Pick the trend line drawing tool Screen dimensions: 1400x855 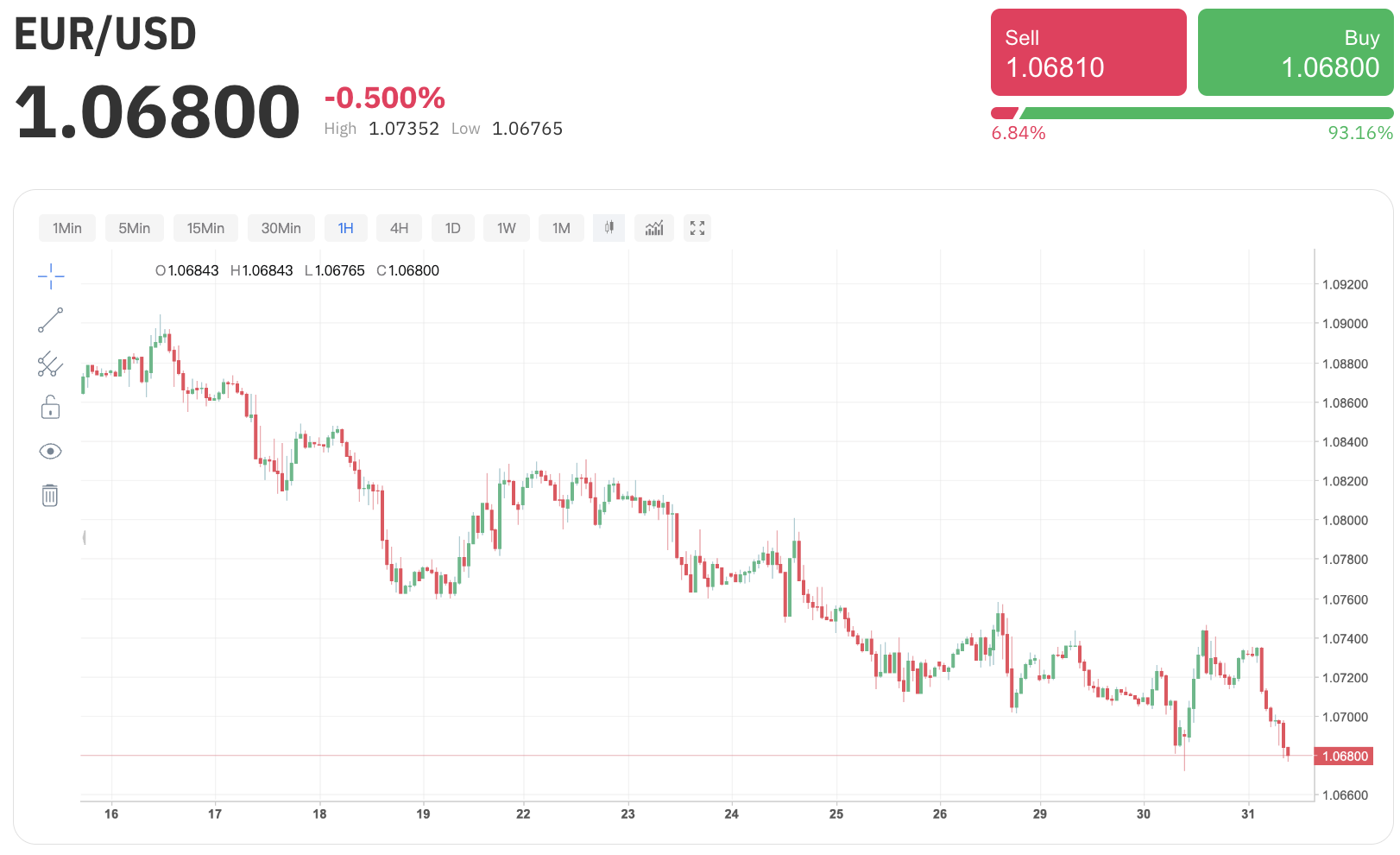[x=51, y=320]
